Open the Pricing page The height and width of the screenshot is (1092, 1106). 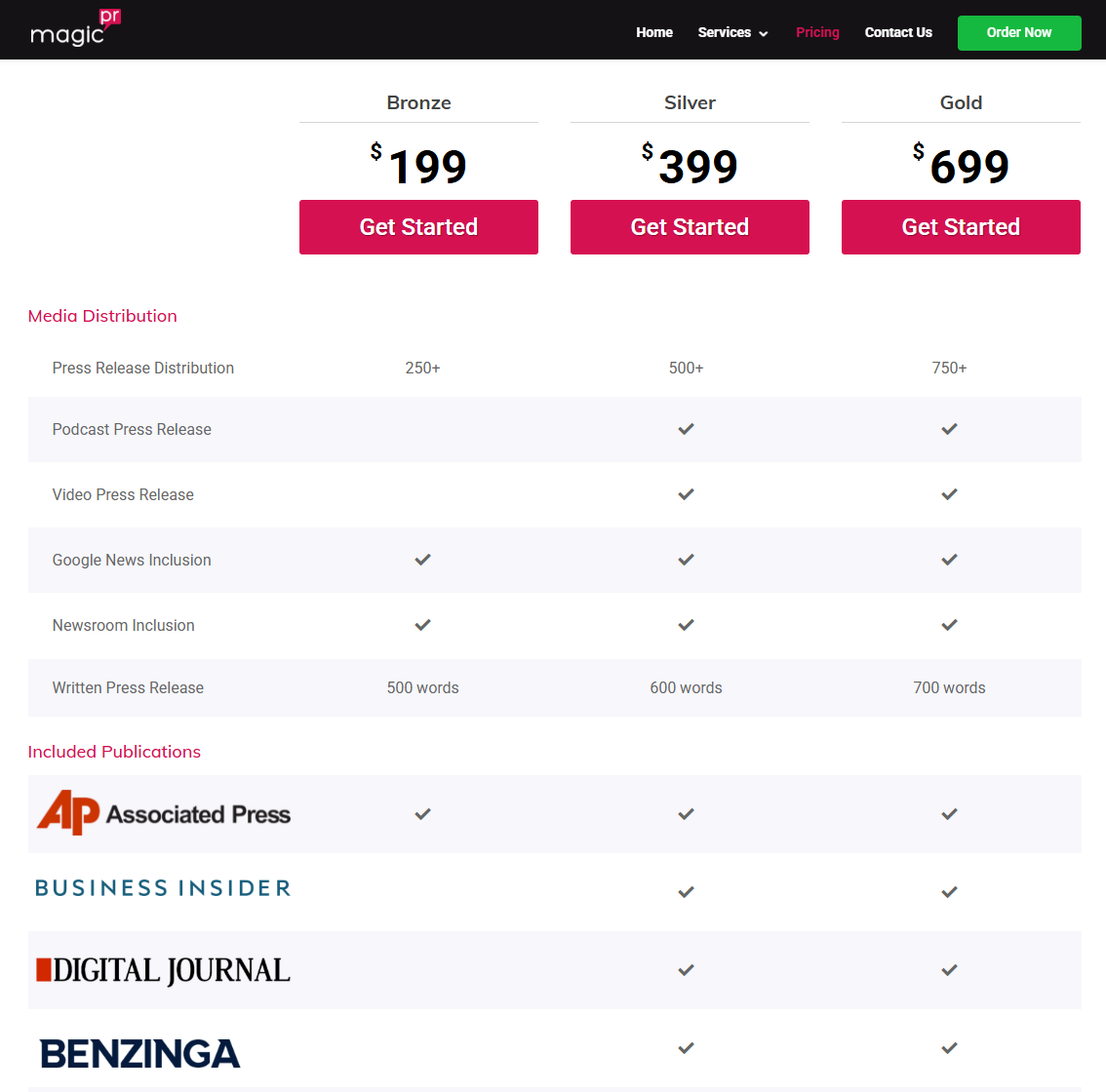pyautogui.click(x=817, y=32)
